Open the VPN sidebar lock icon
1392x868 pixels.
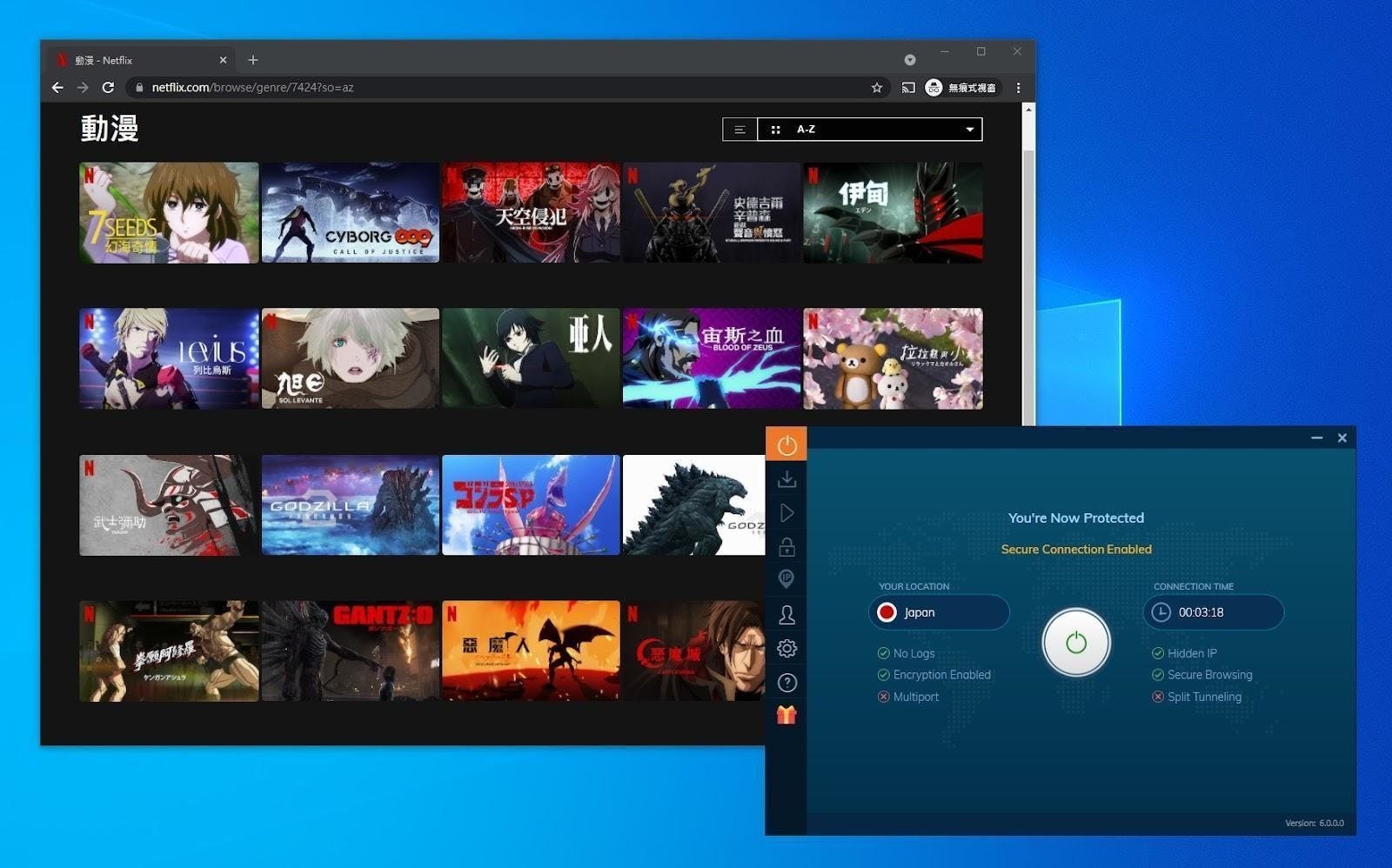[786, 546]
